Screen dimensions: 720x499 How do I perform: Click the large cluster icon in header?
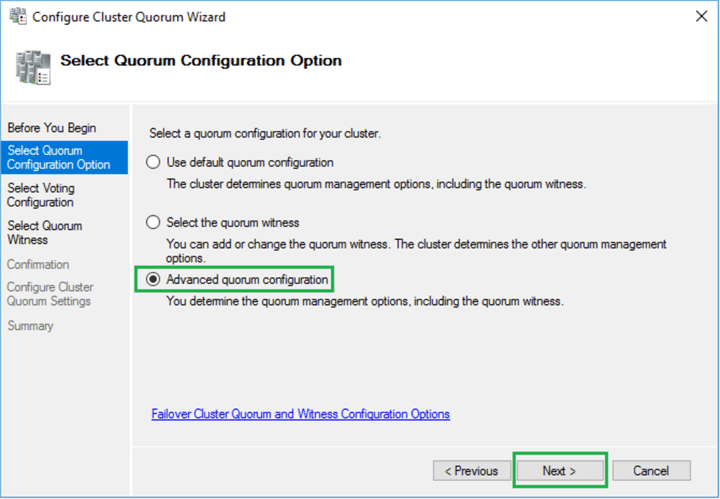[32, 64]
